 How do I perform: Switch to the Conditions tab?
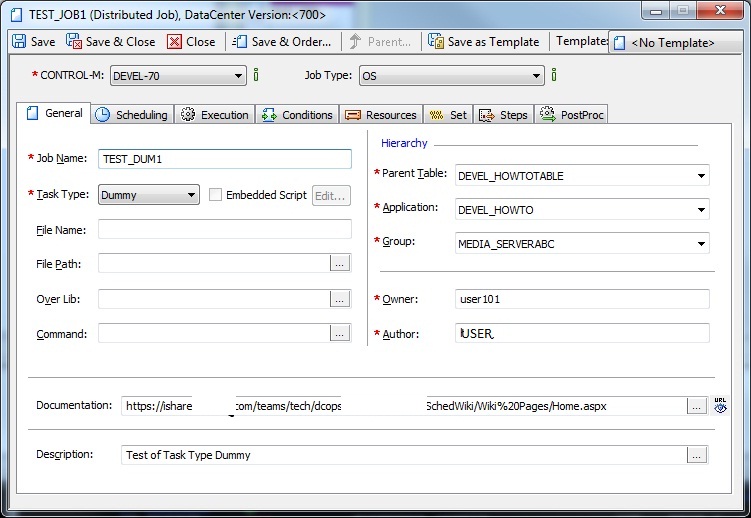coord(297,115)
